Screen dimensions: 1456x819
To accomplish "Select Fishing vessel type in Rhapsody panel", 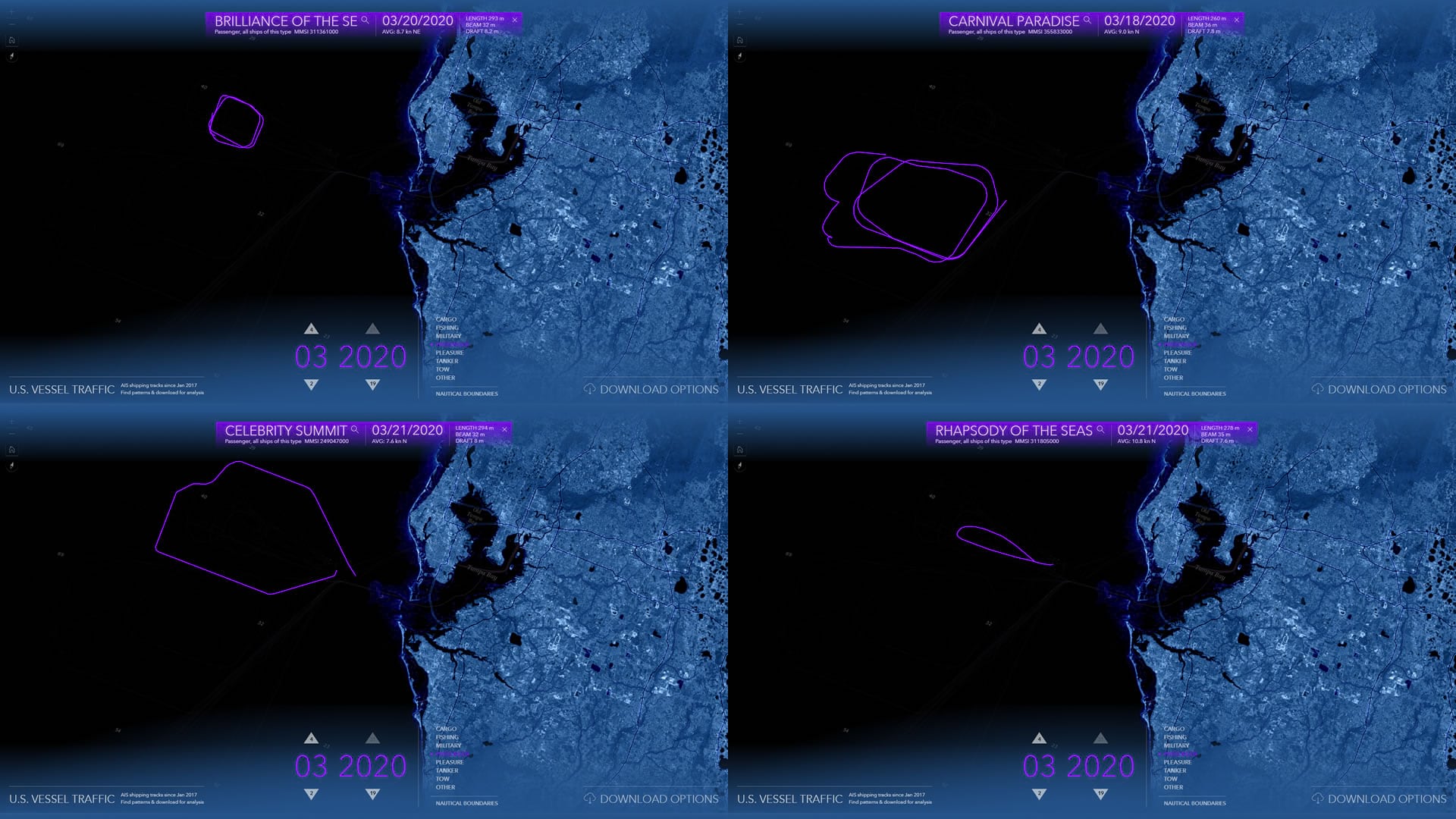I will pos(1175,737).
